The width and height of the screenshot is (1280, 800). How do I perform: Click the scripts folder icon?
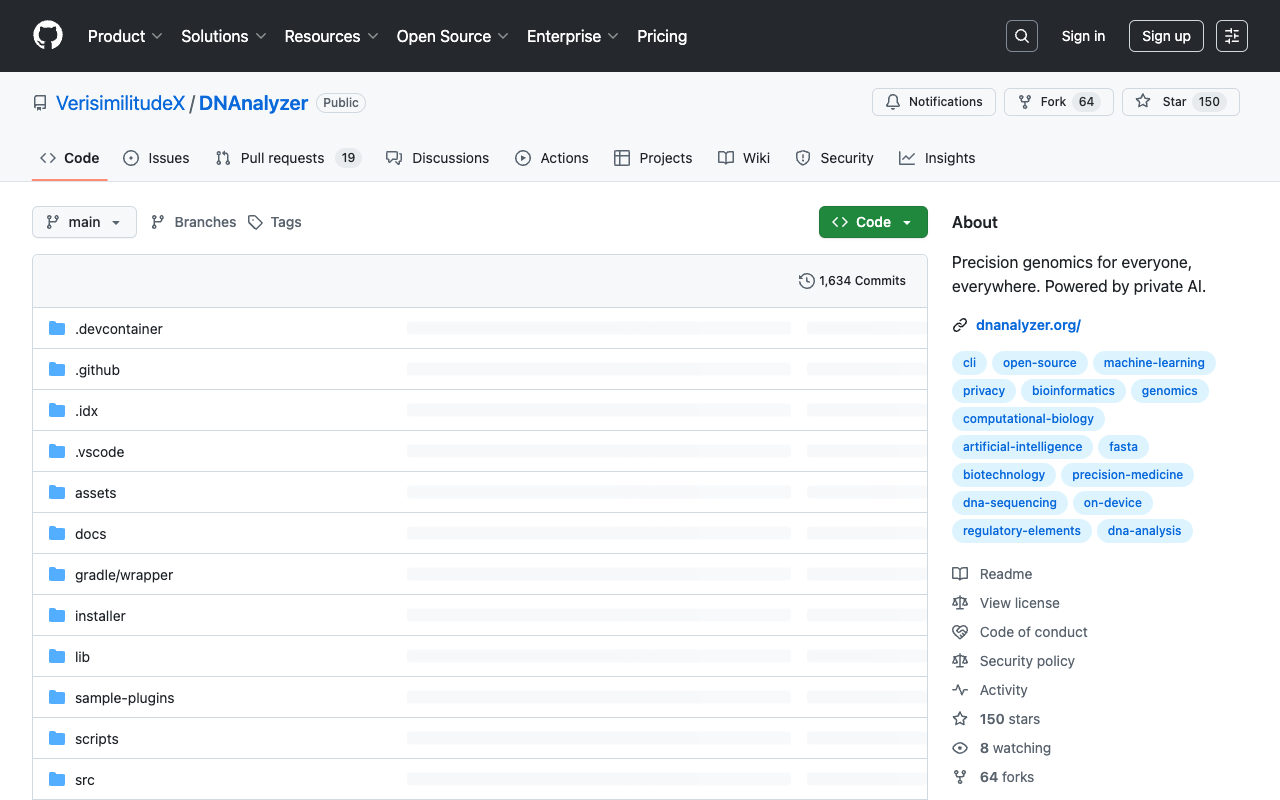(57, 739)
